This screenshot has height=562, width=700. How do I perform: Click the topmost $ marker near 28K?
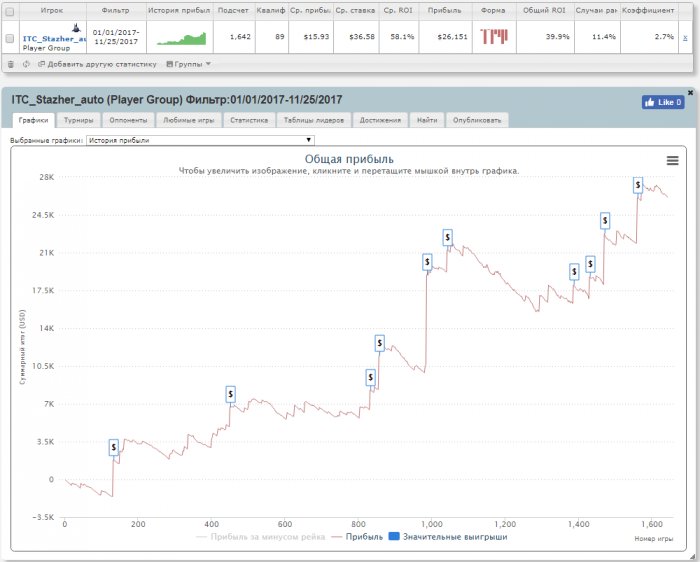pos(638,185)
